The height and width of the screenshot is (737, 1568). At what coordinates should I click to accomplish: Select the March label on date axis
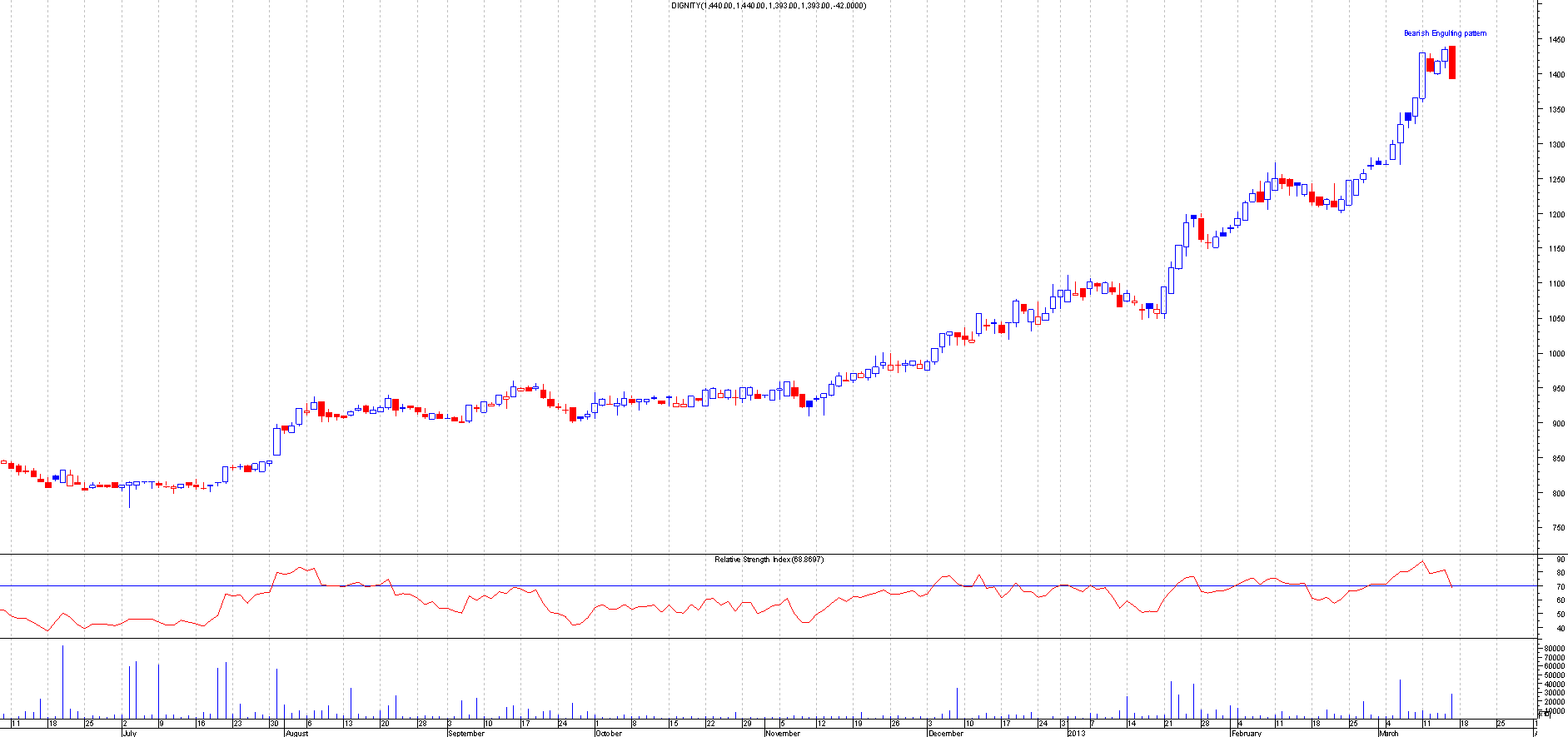pyautogui.click(x=1388, y=733)
